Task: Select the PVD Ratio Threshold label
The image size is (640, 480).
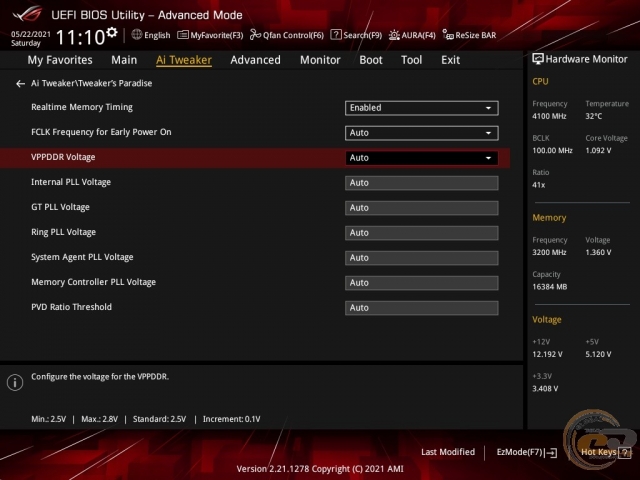Action: coord(71,307)
